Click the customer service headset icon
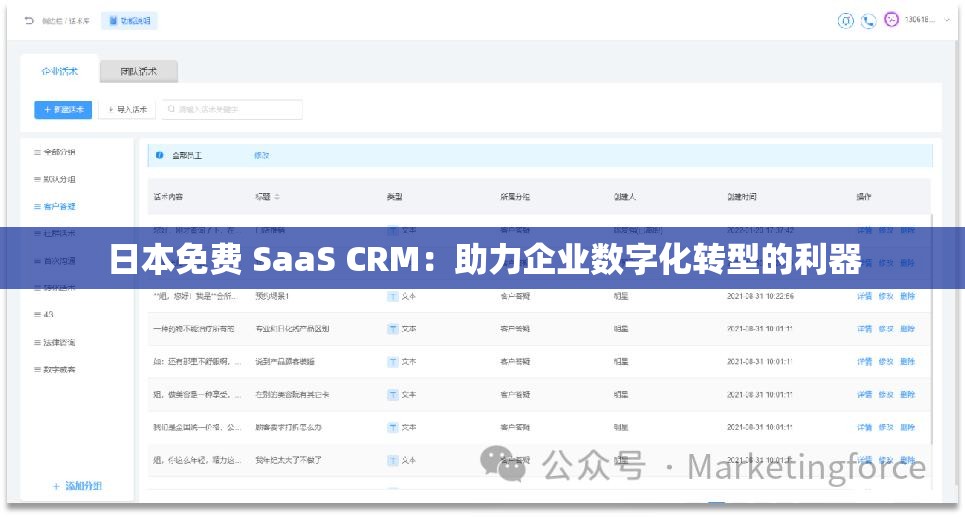The image size is (965, 517). [x=846, y=21]
